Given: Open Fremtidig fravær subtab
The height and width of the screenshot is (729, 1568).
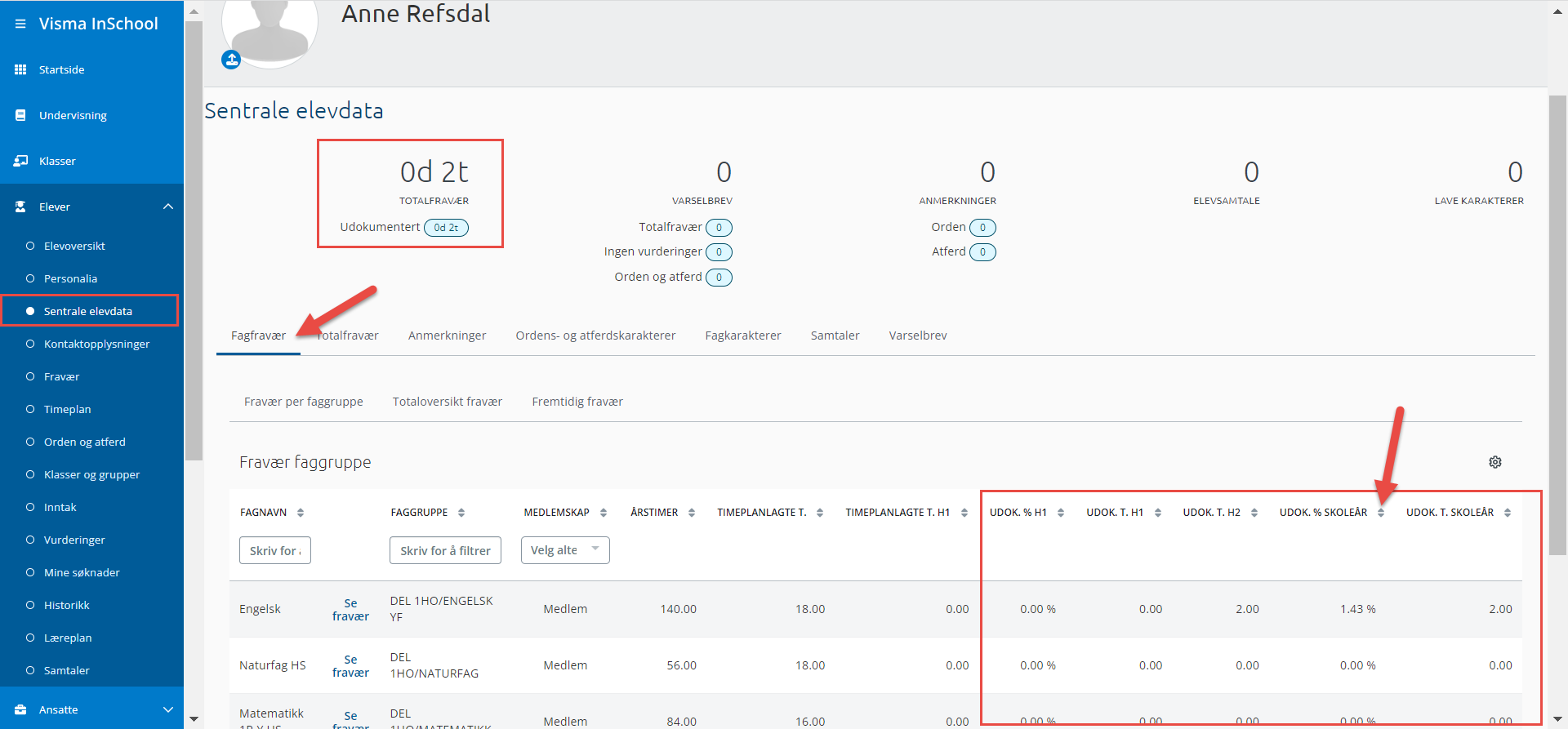Looking at the screenshot, I should (x=577, y=402).
